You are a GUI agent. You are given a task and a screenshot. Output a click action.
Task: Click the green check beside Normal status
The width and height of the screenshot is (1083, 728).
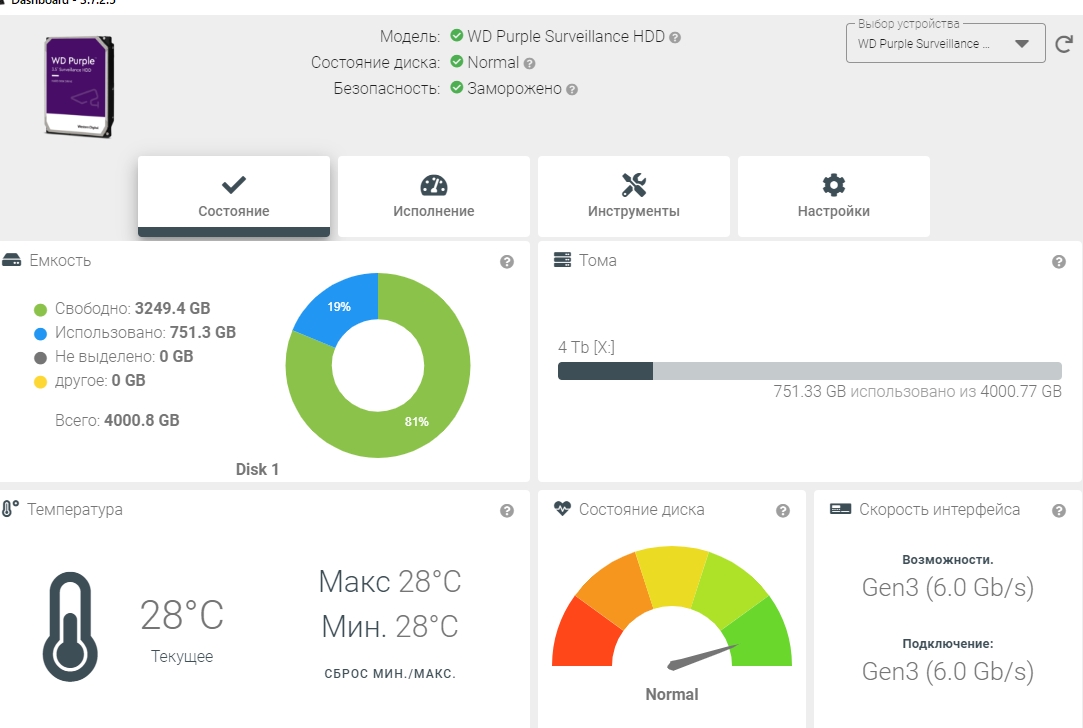tap(457, 61)
